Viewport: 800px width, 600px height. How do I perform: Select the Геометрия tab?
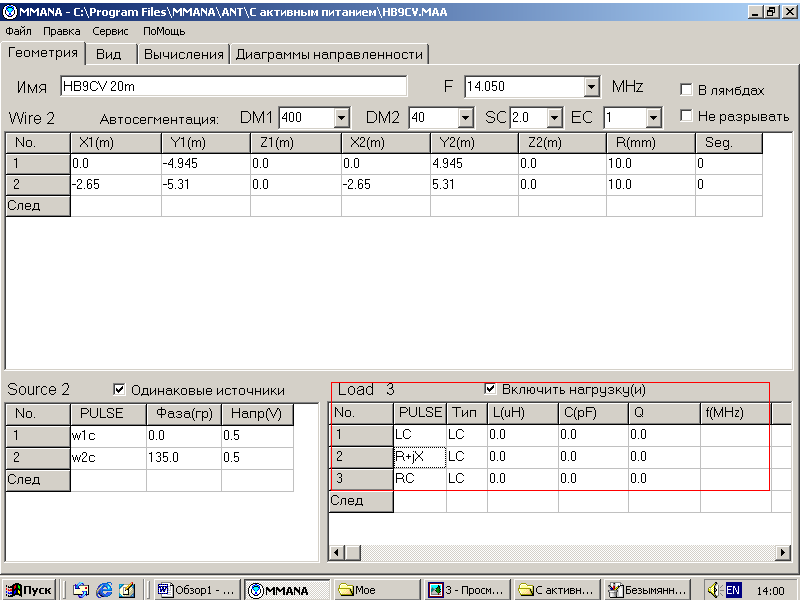(x=43, y=53)
